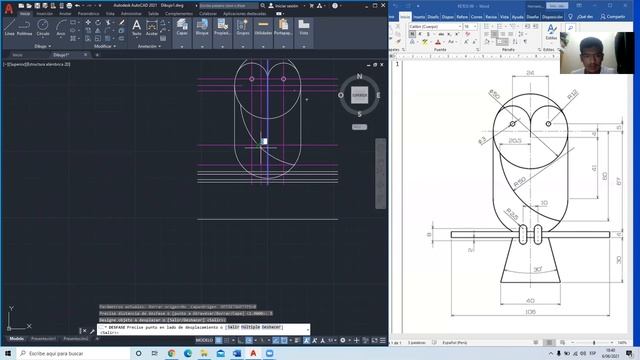Click the ViewCube Superior face
Image resolution: width=640 pixels, height=360 pixels.
click(360, 95)
